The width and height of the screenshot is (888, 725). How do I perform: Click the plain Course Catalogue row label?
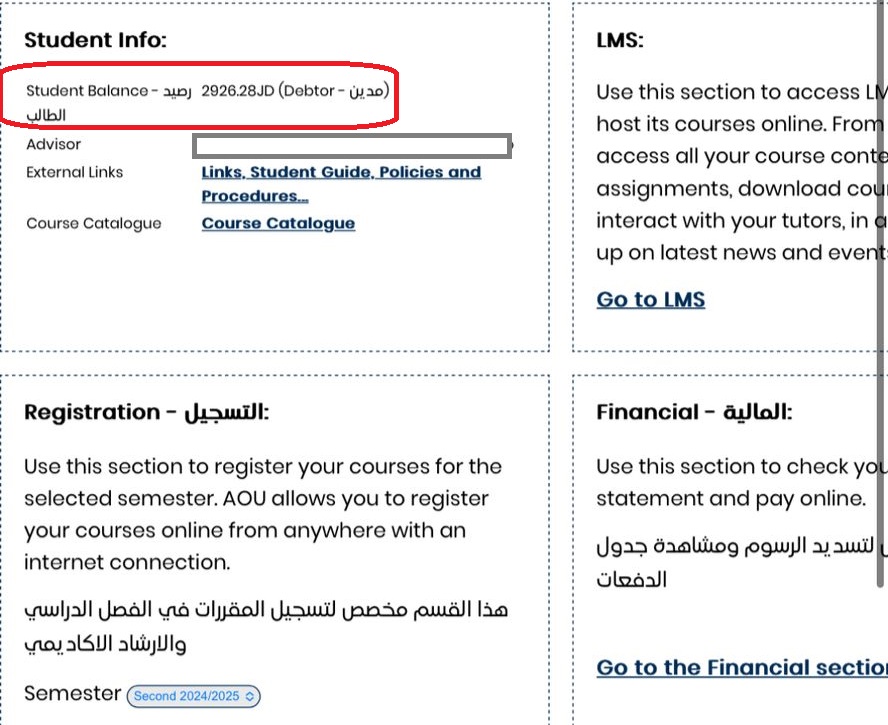[94, 223]
